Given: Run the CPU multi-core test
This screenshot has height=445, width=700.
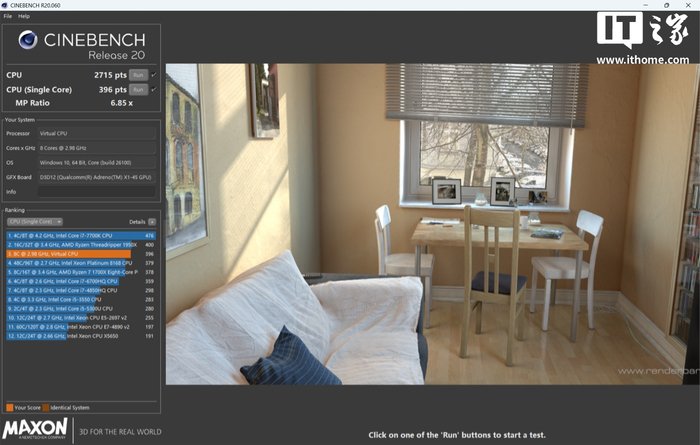Looking at the screenshot, I should click(138, 75).
